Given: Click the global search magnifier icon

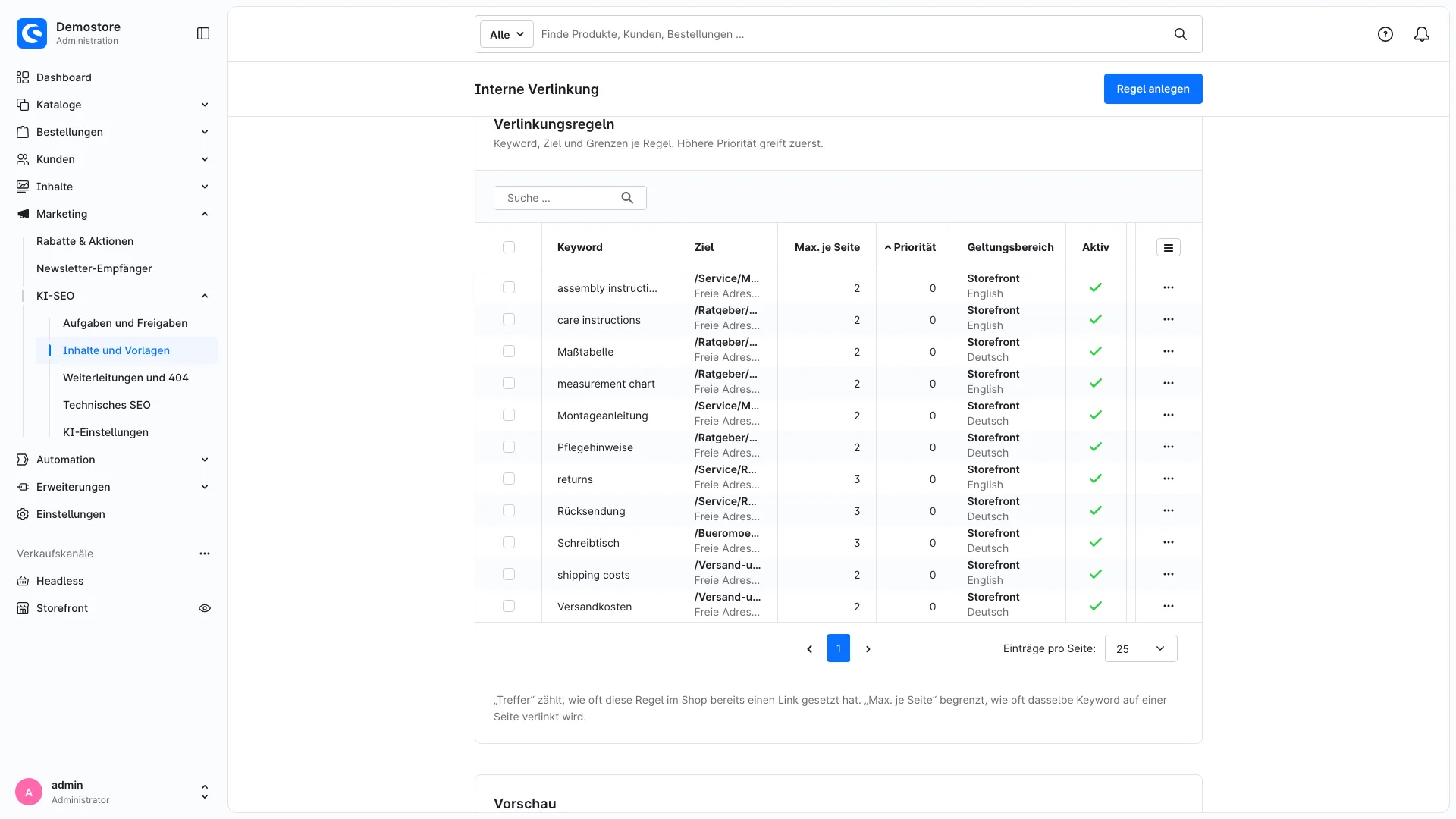Looking at the screenshot, I should tap(1181, 34).
